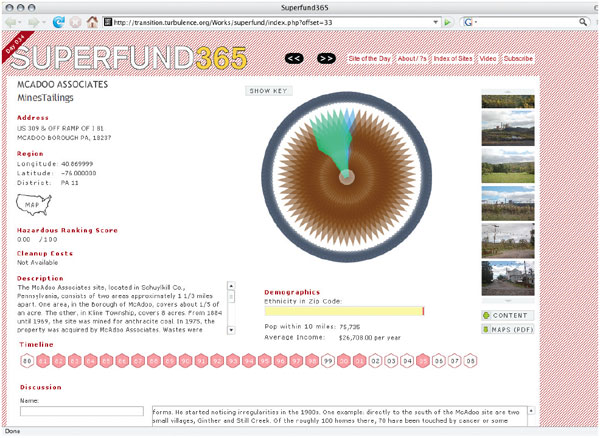
Task: Select timeline year 93 marker
Action: [233, 361]
